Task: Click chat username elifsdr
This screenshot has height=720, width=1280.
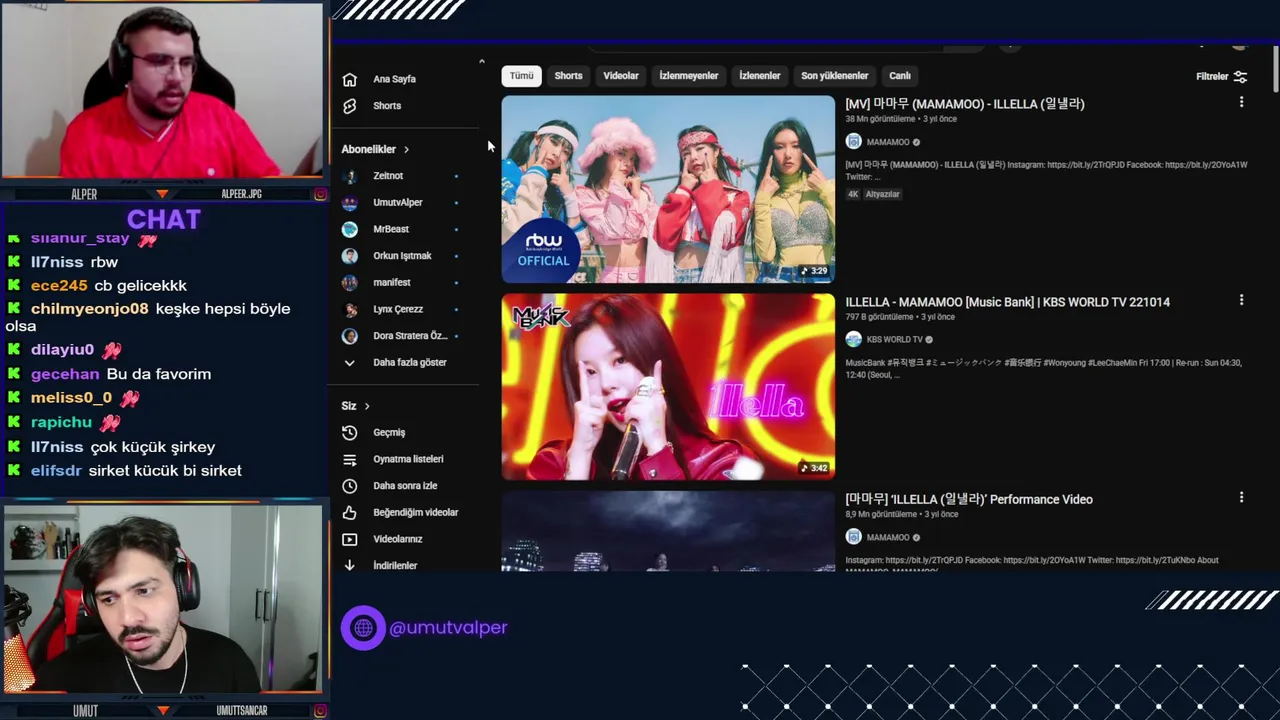Action: tap(56, 471)
